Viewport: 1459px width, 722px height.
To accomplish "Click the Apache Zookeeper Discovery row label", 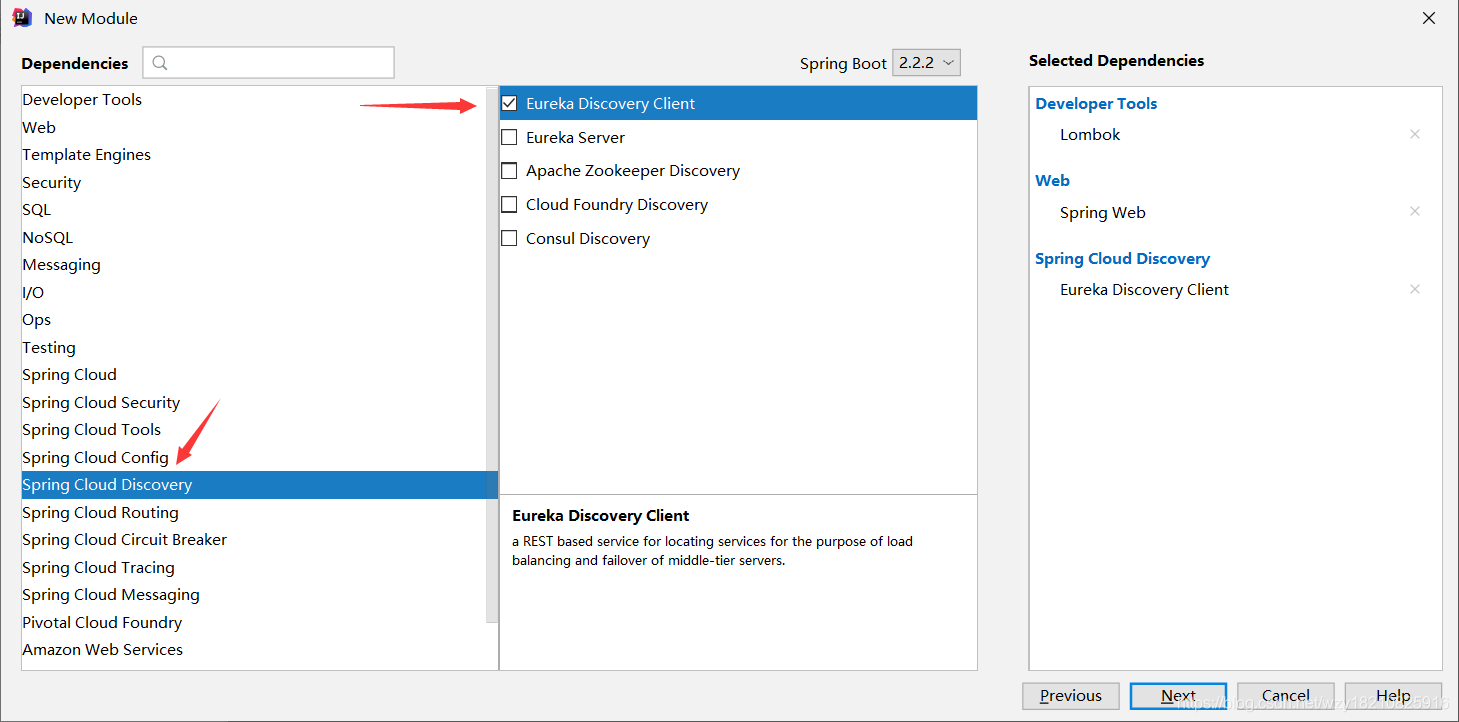I will tap(633, 171).
